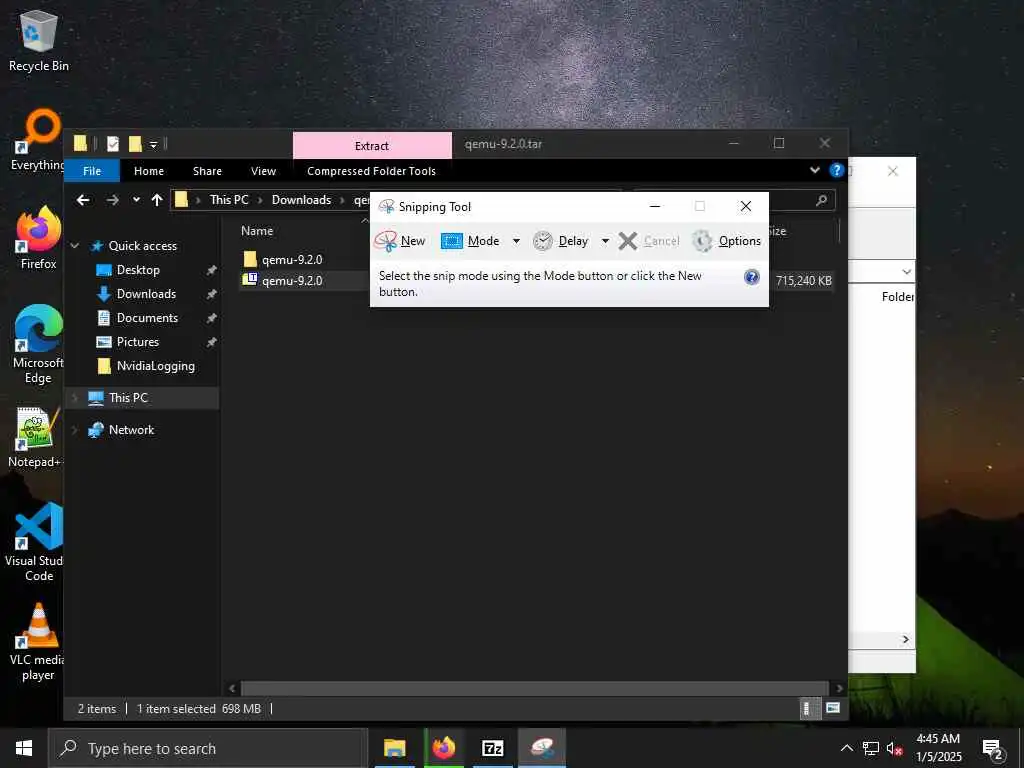Open File Explorer from the taskbar

point(394,748)
